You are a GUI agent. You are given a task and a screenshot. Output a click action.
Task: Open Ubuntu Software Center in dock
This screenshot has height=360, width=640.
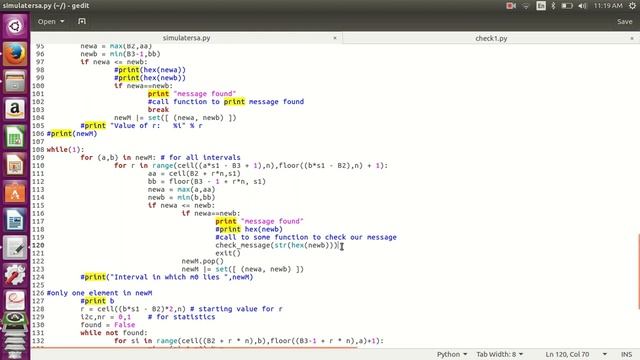15,192
